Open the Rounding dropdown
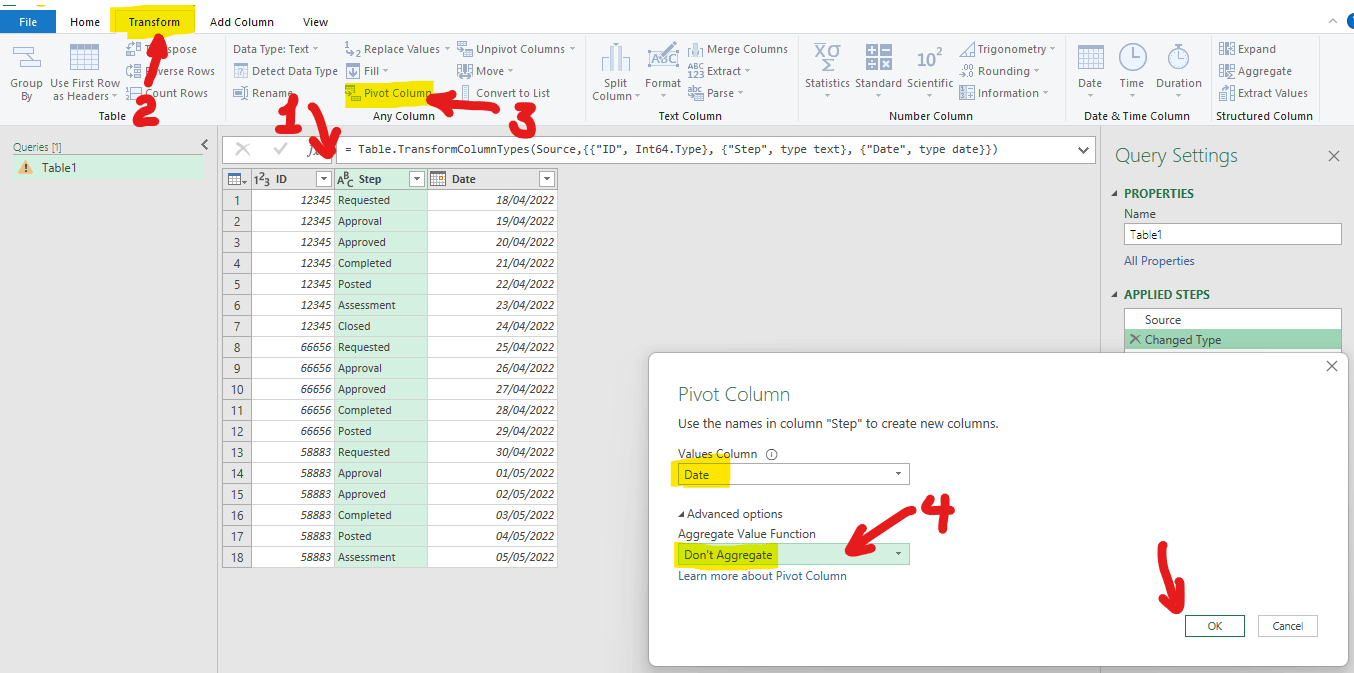This screenshot has width=1354, height=673. (1000, 71)
